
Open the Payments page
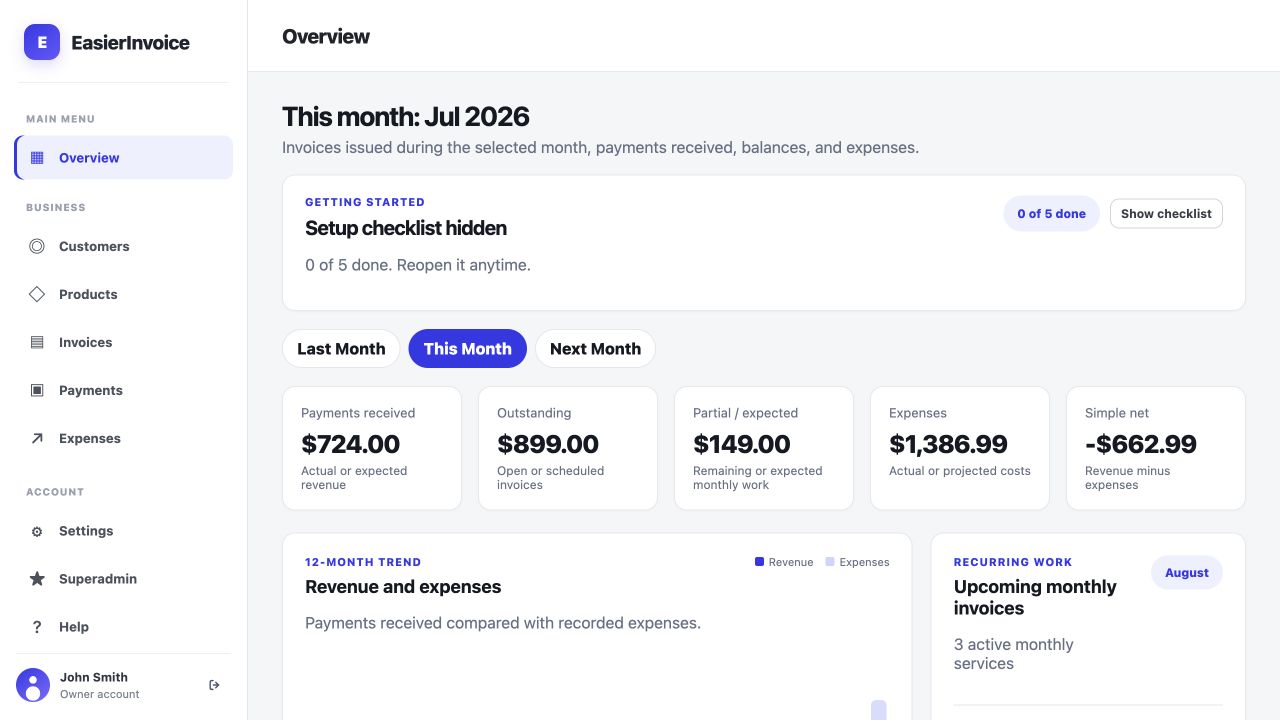[x=124, y=390]
